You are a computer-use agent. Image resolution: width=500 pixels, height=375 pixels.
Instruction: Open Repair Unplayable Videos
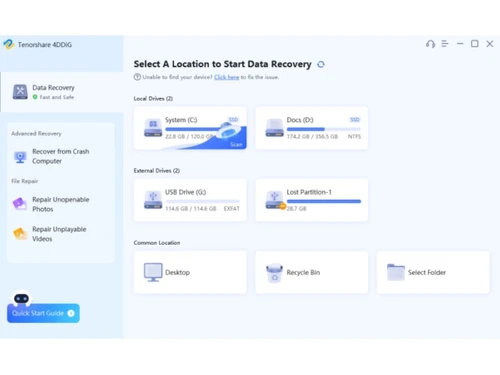pos(61,234)
